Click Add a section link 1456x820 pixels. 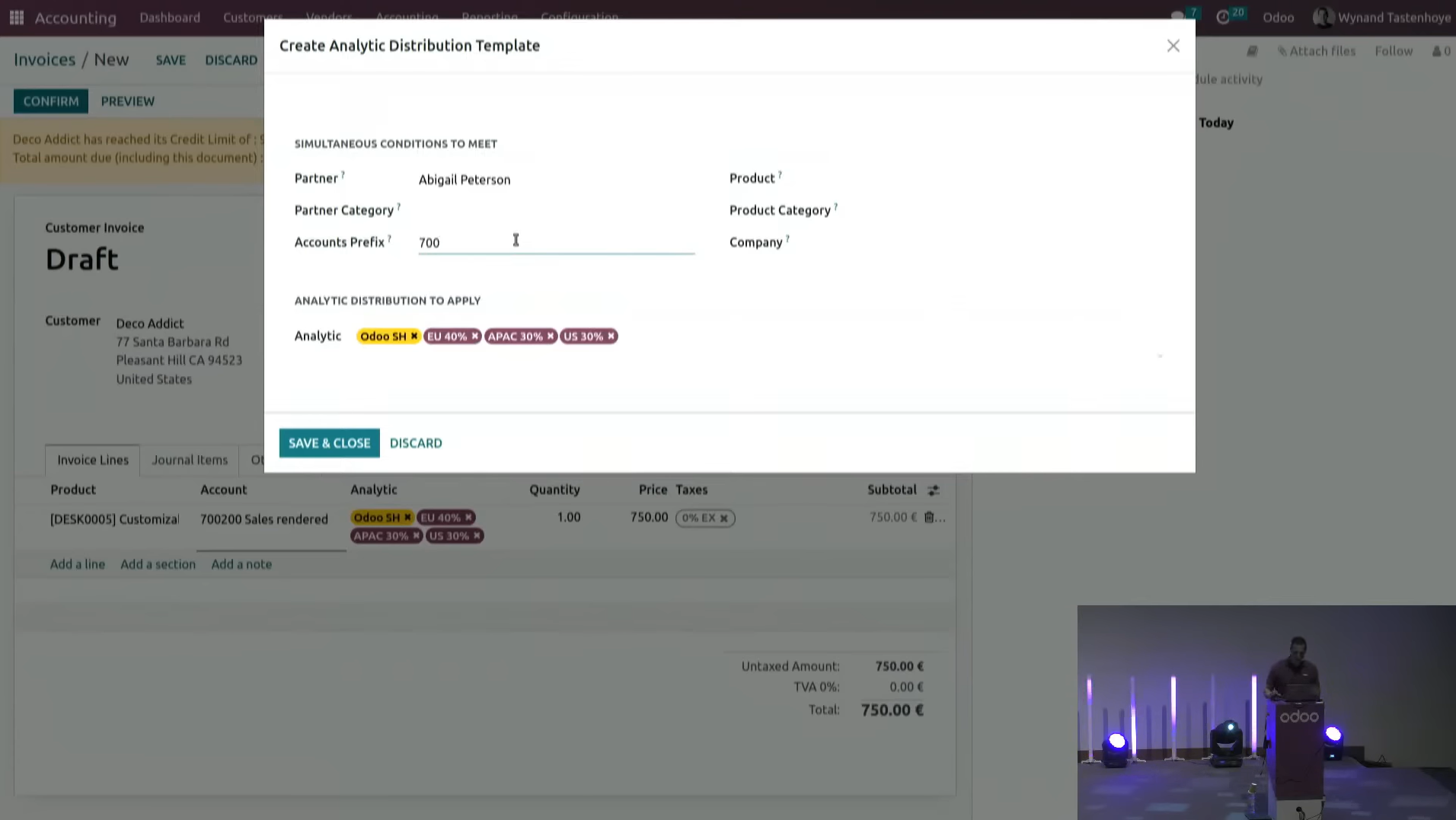[158, 564]
